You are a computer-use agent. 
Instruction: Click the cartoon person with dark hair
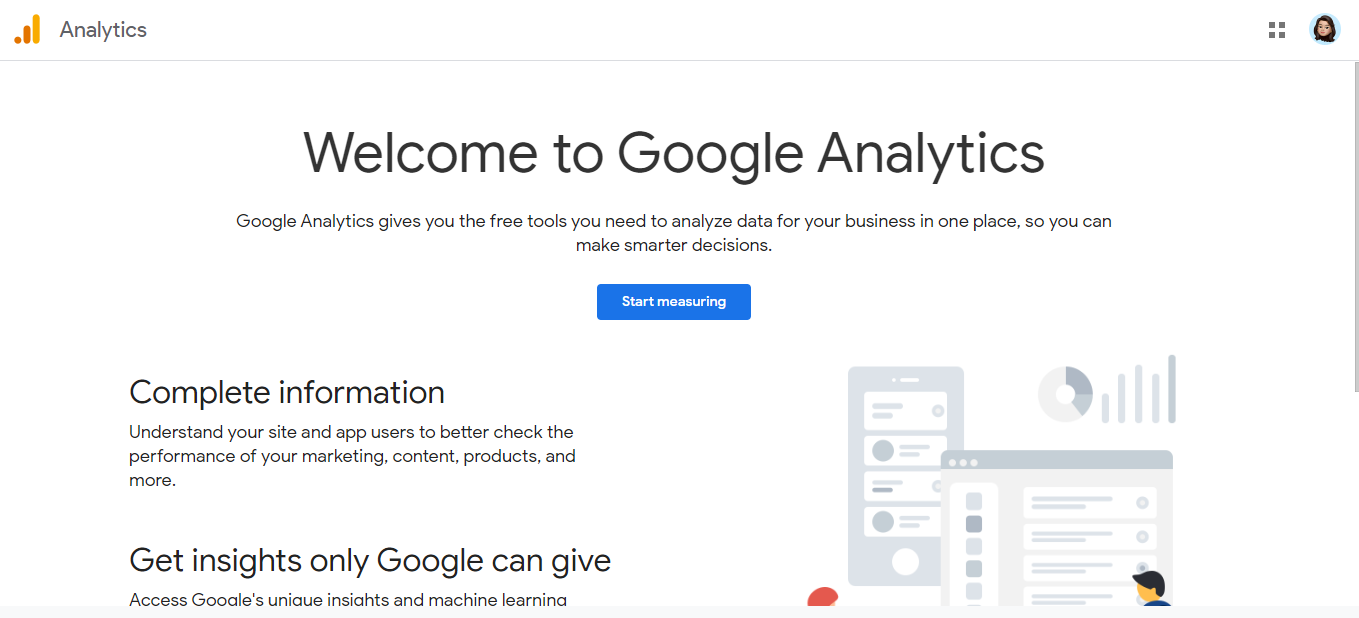[1153, 588]
